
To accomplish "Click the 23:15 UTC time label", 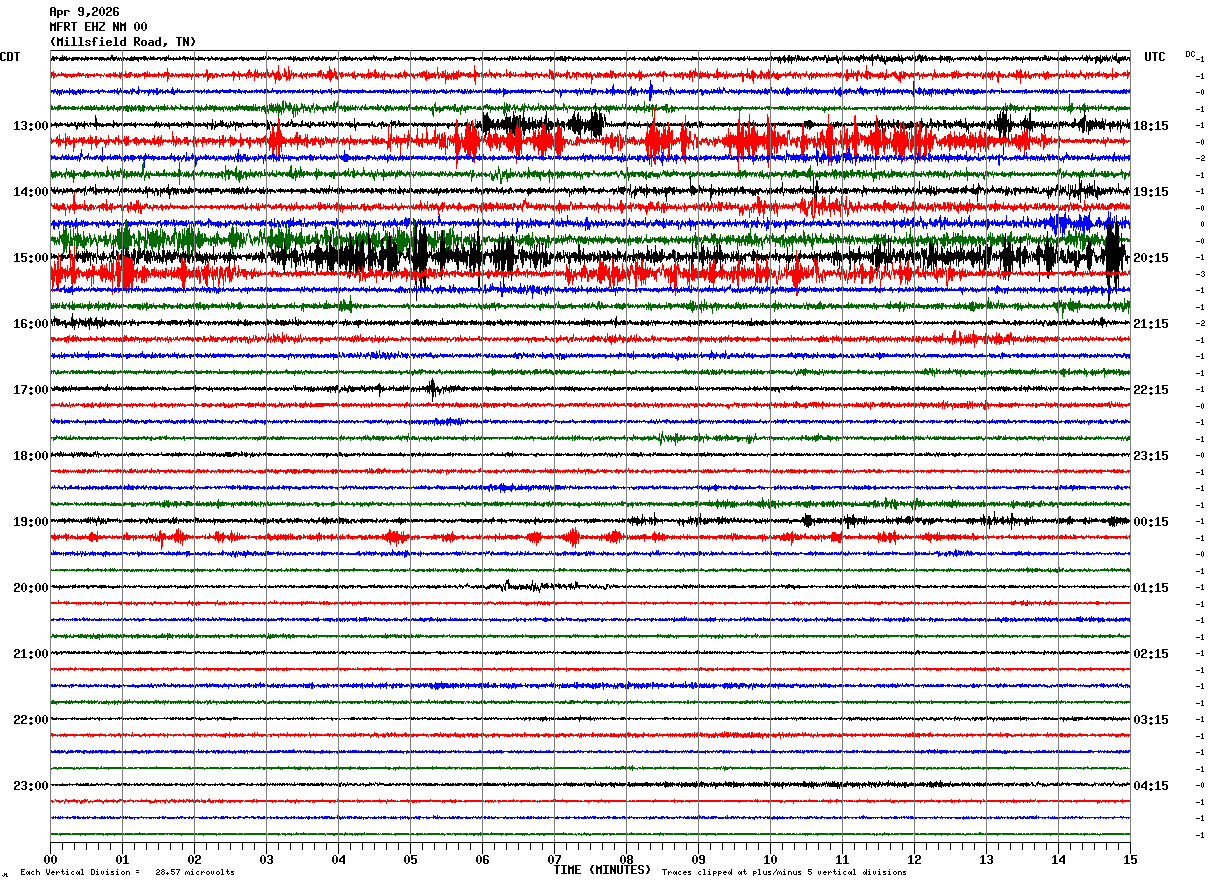I will pos(1151,456).
